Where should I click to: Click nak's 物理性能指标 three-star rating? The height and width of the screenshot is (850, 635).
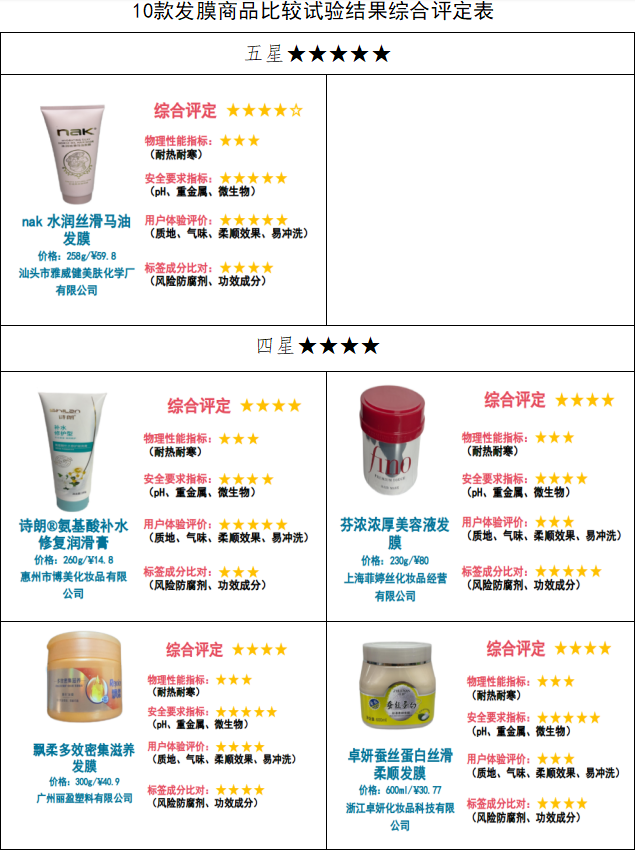pos(240,141)
